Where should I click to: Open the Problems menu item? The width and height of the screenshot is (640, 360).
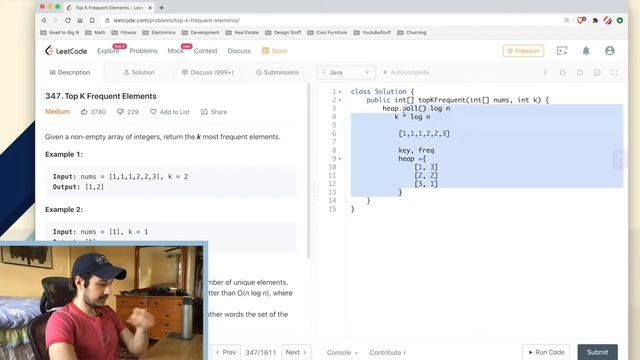[143, 51]
